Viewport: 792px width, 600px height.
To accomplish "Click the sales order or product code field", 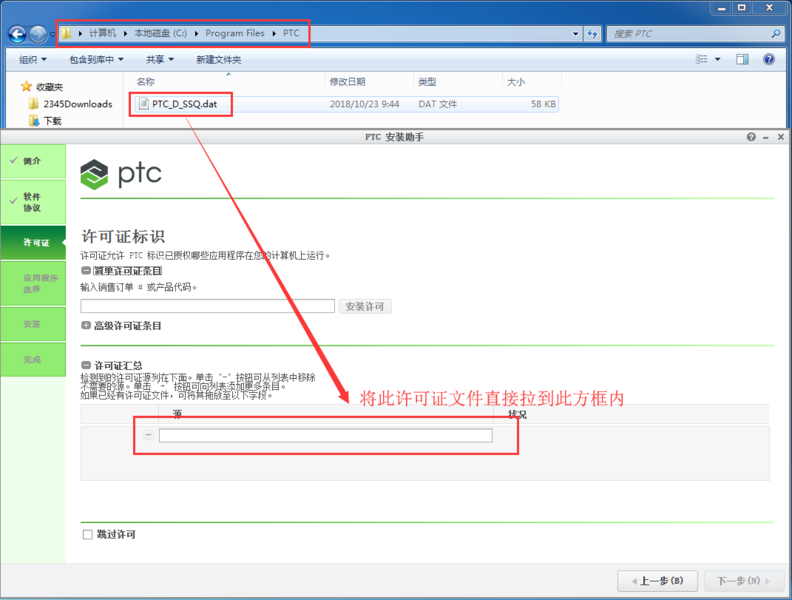I will [x=208, y=306].
